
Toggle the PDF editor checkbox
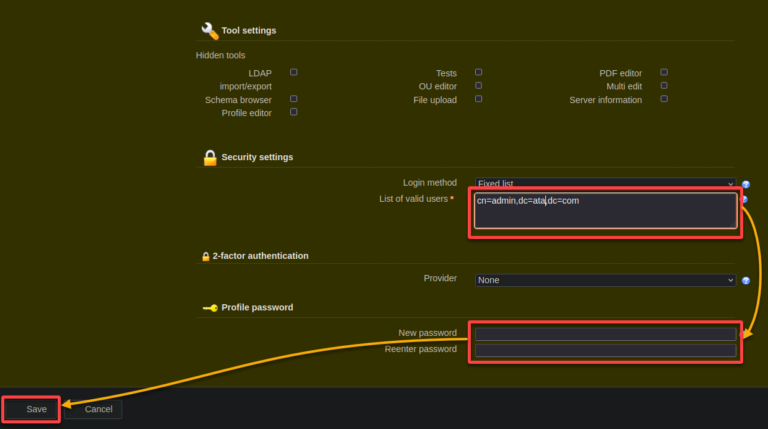point(664,72)
